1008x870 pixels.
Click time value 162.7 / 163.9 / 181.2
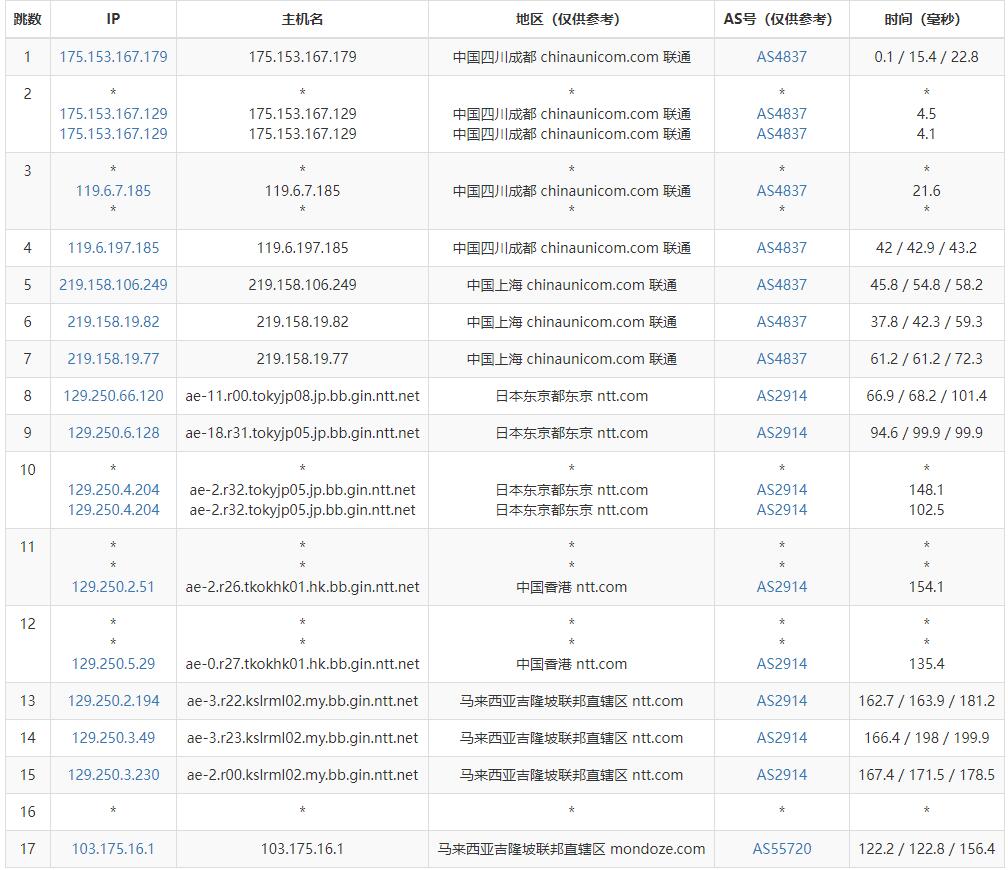click(926, 701)
